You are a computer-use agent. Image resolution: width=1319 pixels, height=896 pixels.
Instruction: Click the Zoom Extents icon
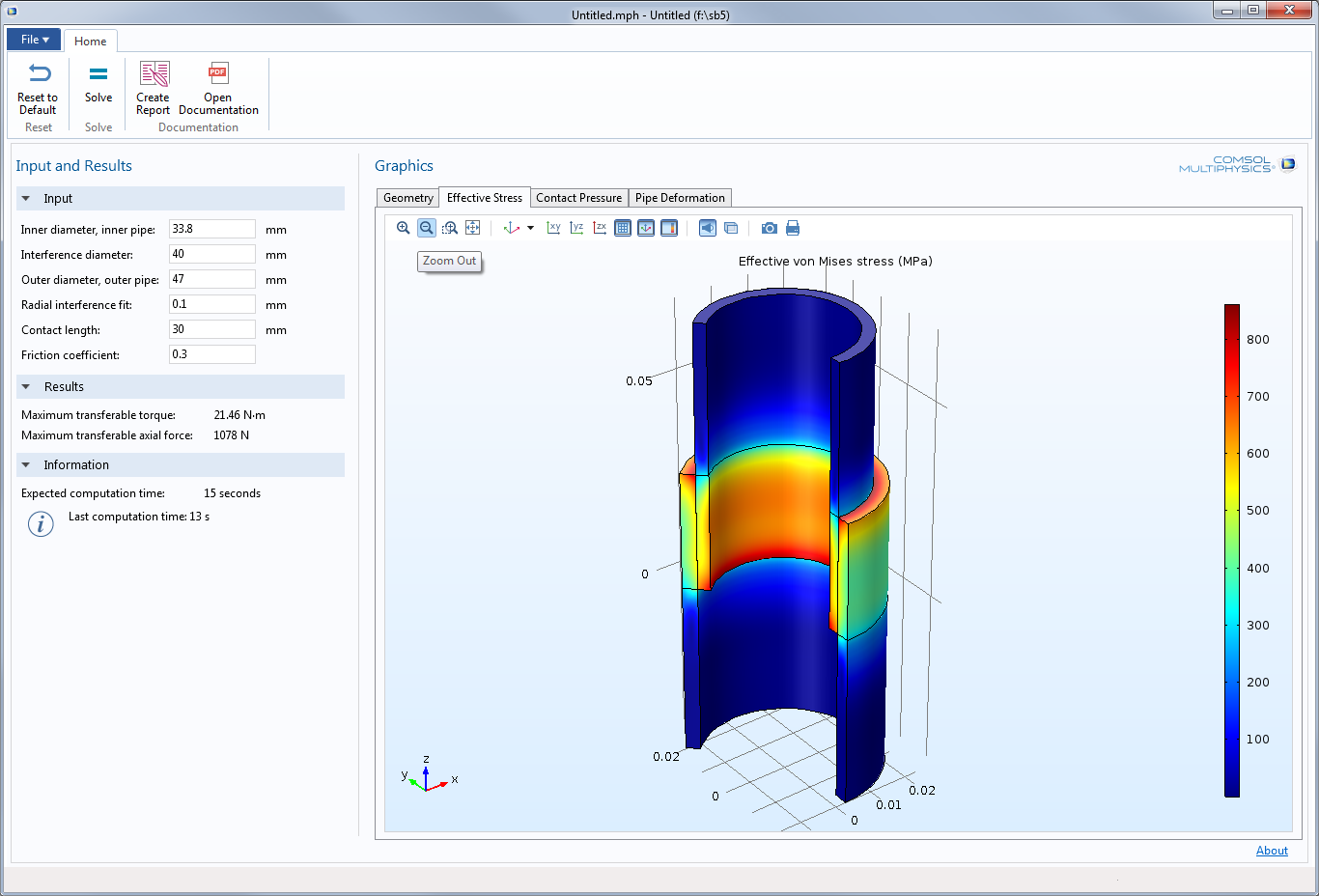coord(472,228)
